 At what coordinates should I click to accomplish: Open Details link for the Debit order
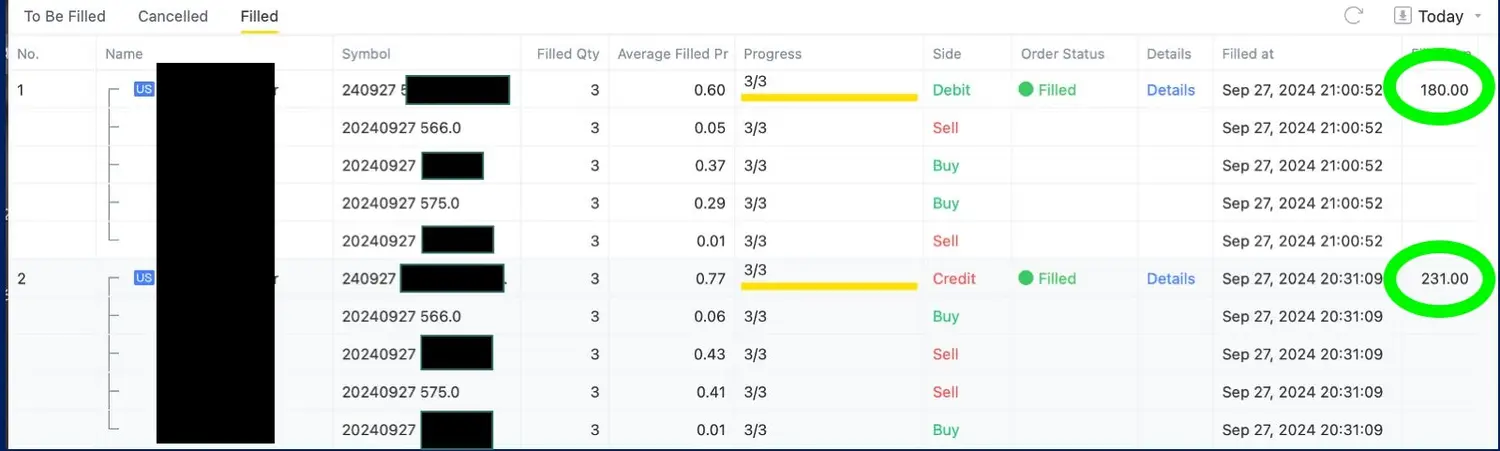click(1170, 90)
